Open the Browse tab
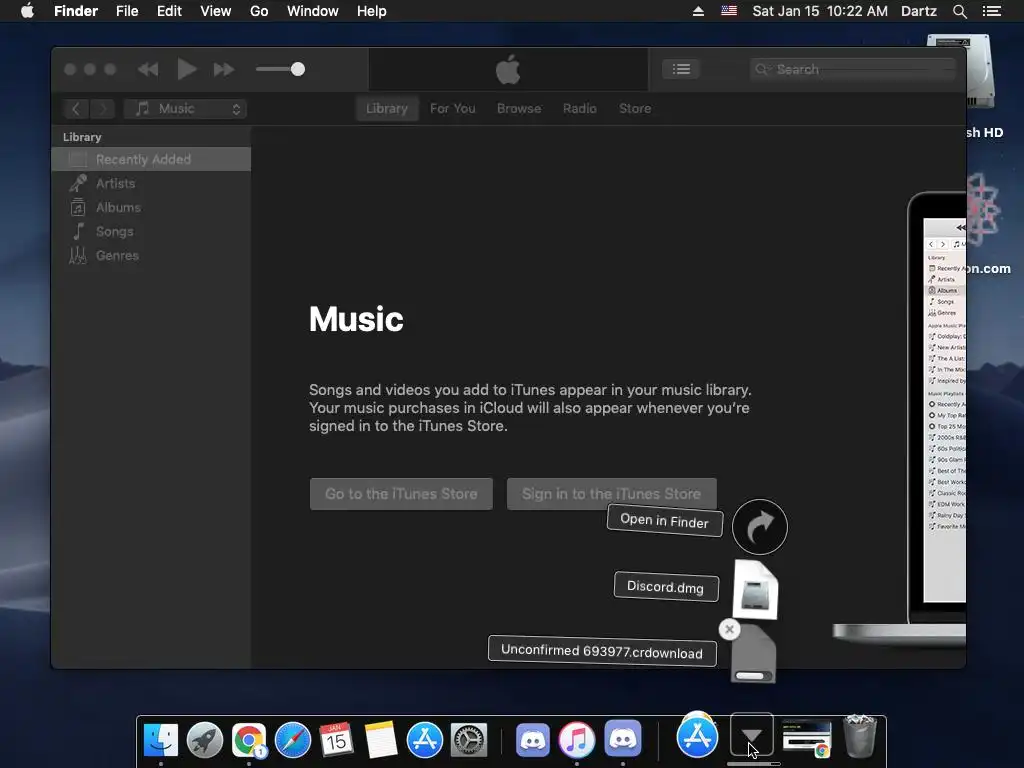Image resolution: width=1024 pixels, height=768 pixels. (519, 108)
